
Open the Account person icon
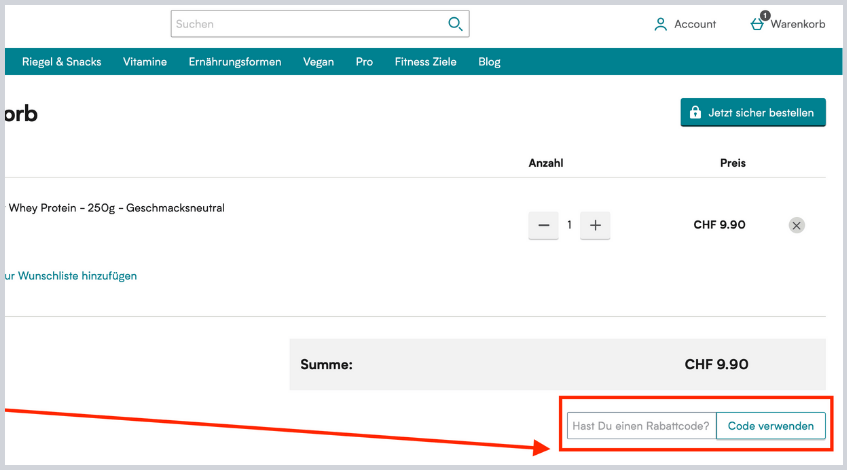pyautogui.click(x=660, y=24)
